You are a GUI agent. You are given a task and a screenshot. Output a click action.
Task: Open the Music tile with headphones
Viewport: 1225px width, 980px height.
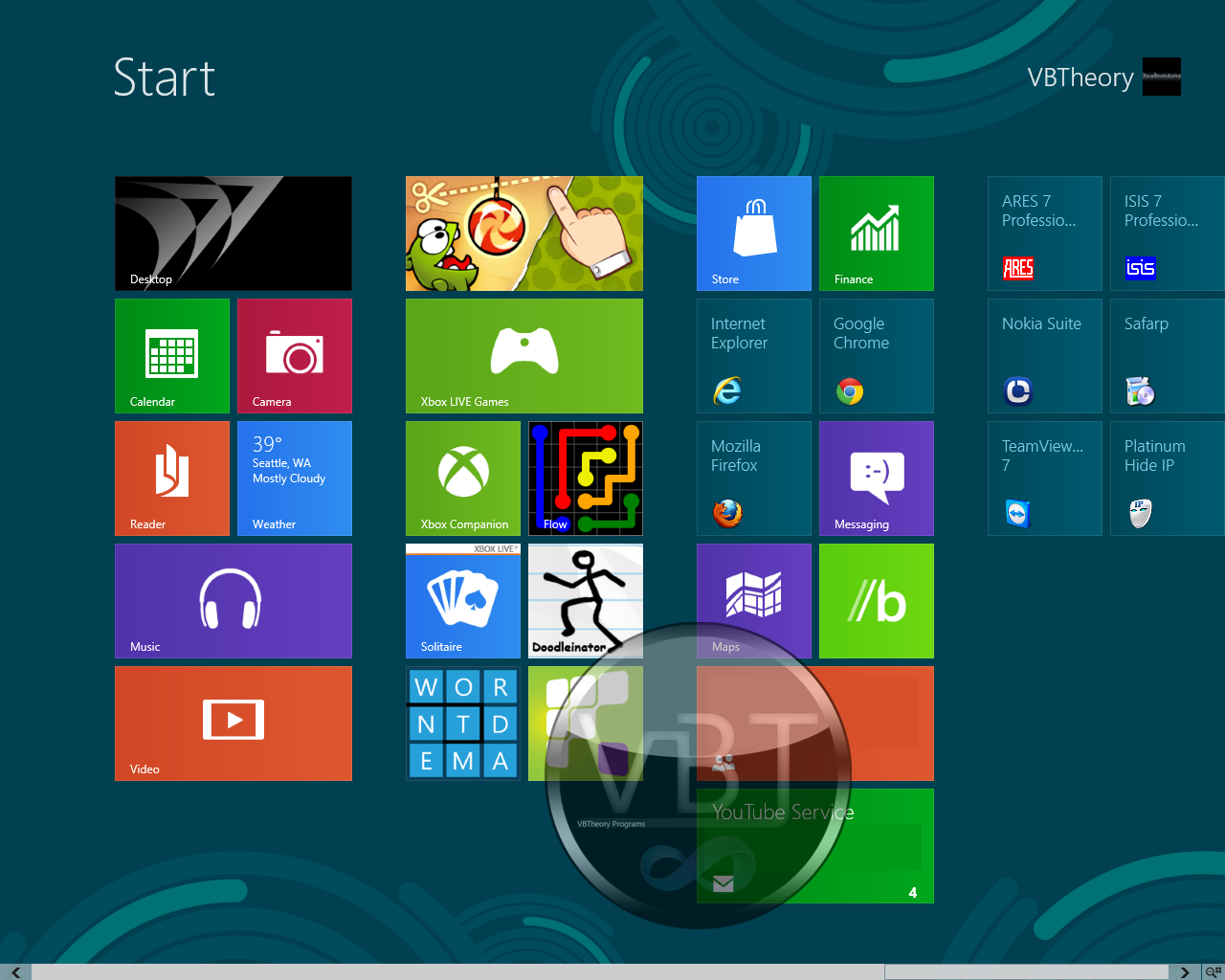click(x=234, y=601)
